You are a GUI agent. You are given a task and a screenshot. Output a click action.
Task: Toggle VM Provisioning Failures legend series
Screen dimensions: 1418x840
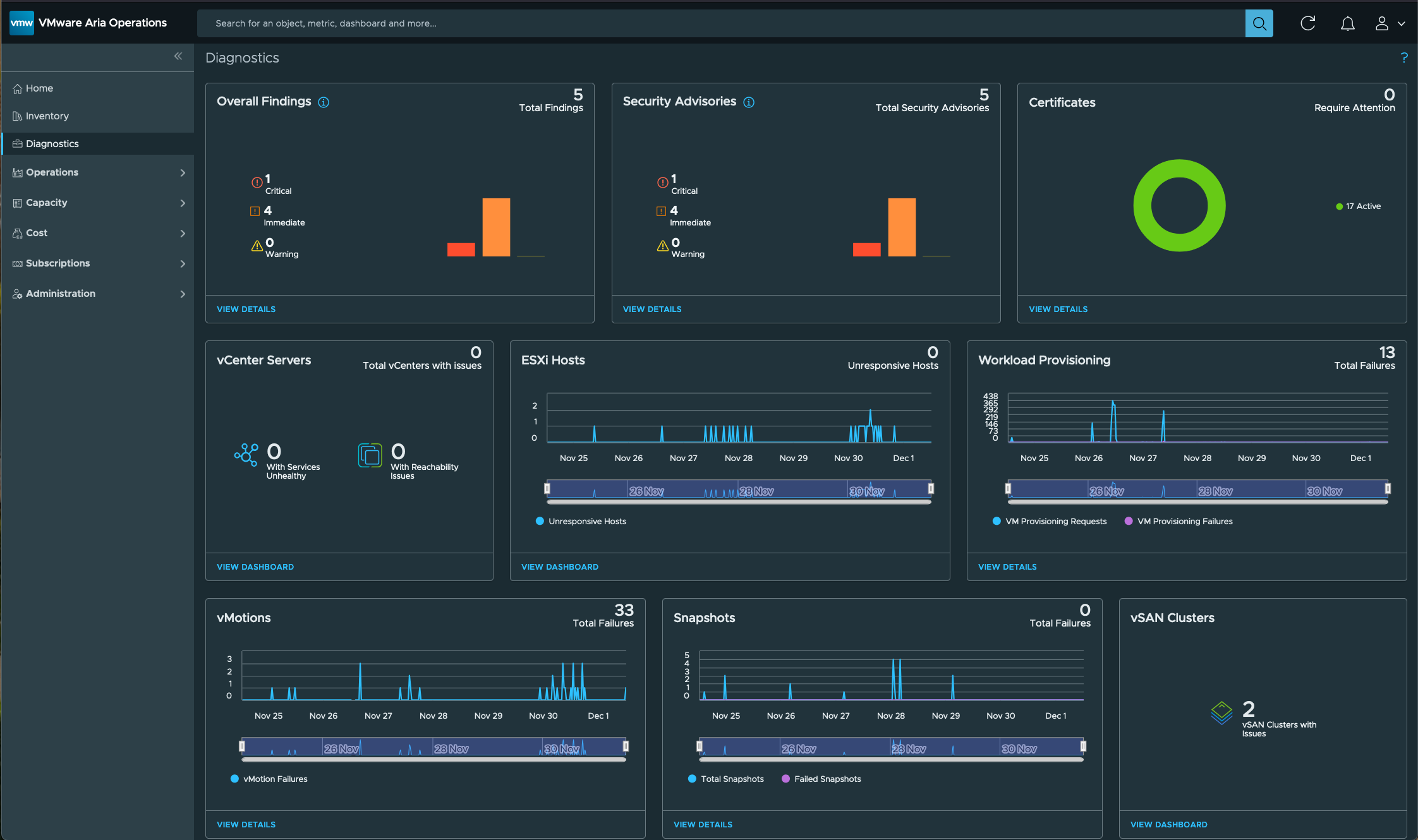[x=1179, y=522]
